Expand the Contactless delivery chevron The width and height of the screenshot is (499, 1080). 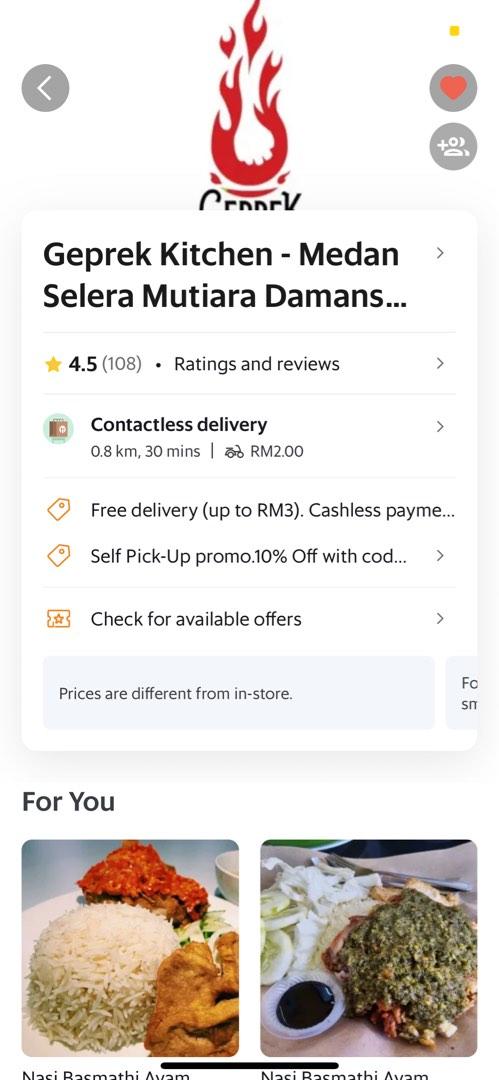pyautogui.click(x=440, y=426)
